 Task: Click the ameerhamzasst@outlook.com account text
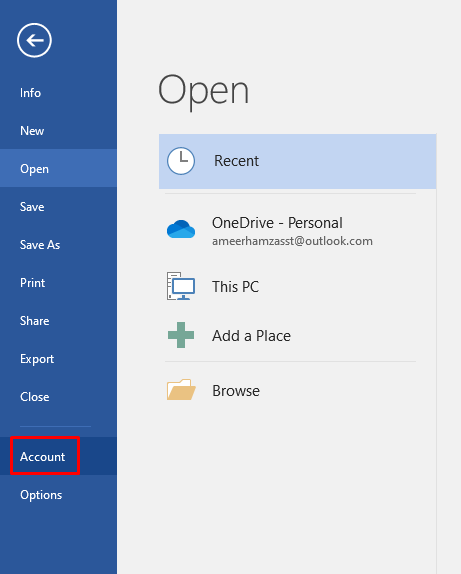pyautogui.click(x=292, y=241)
